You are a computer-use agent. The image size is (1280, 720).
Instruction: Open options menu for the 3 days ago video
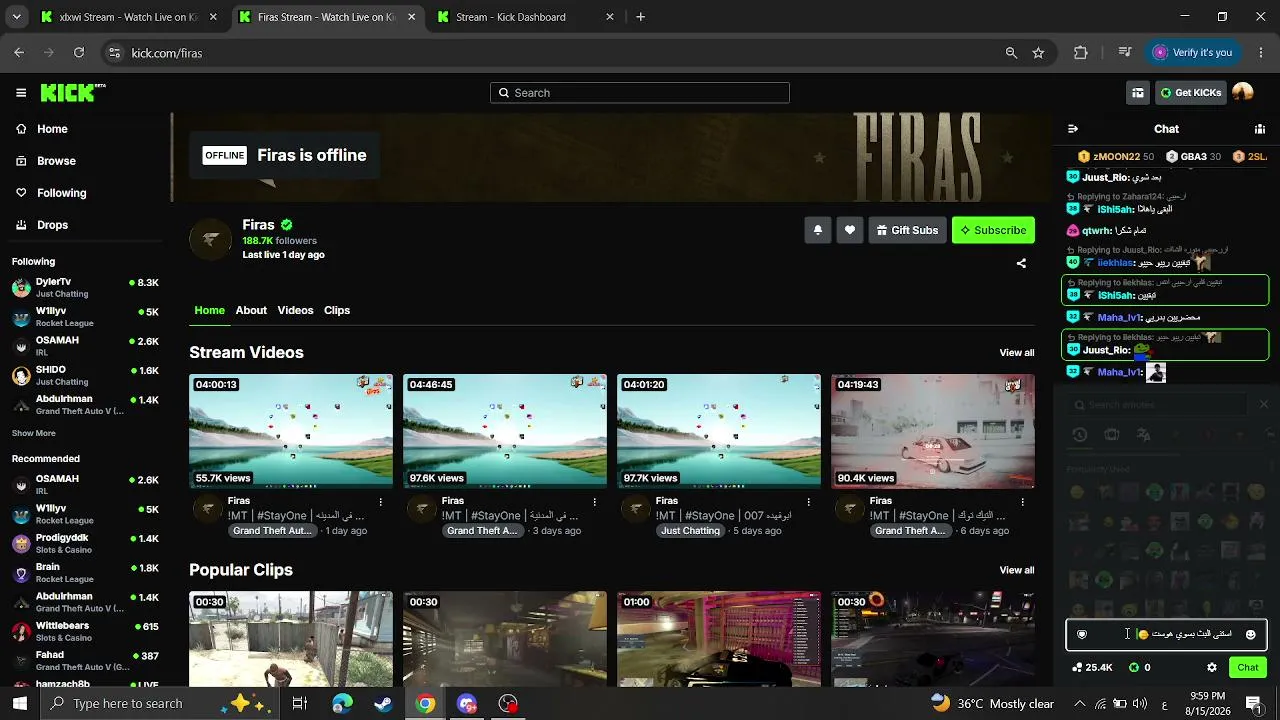pyautogui.click(x=594, y=502)
